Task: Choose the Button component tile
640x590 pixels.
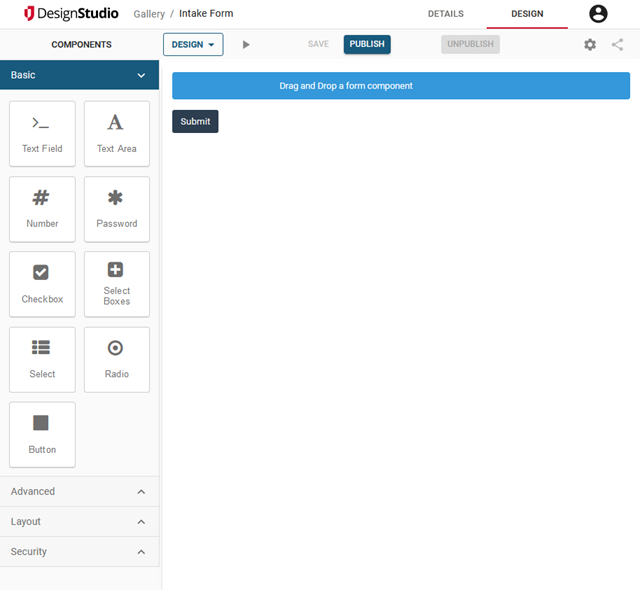Action: 42,434
